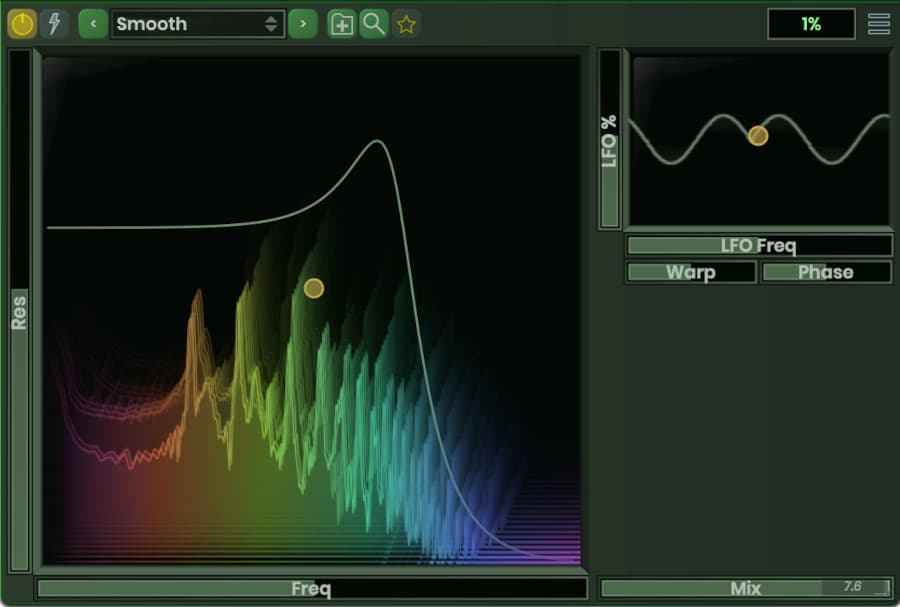Click the Warp control
Image resolution: width=900 pixels, height=607 pixels.
click(691, 272)
